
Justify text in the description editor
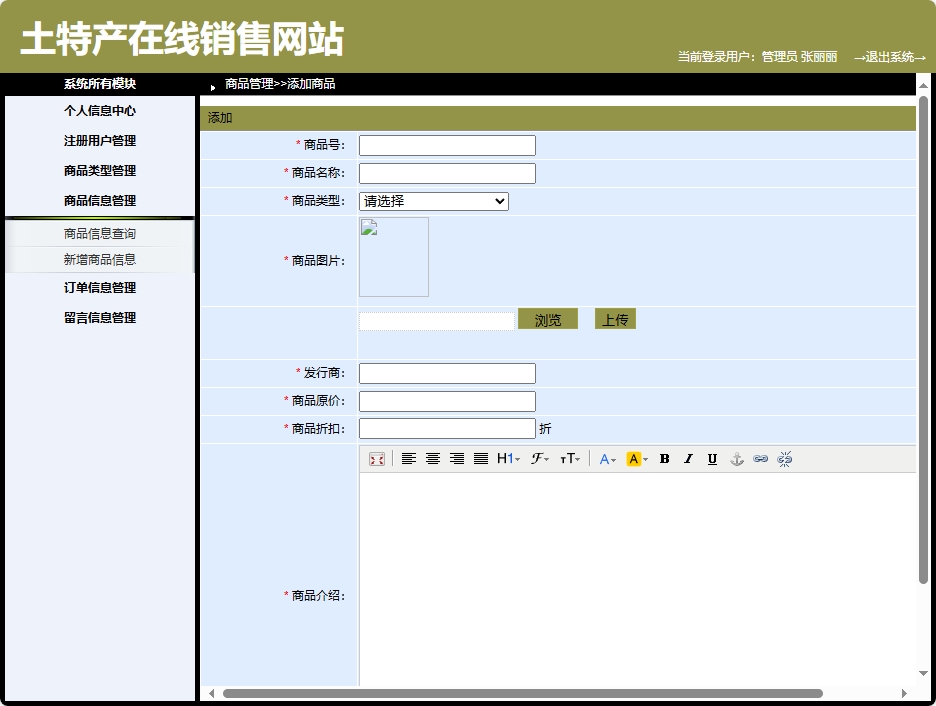click(x=481, y=459)
